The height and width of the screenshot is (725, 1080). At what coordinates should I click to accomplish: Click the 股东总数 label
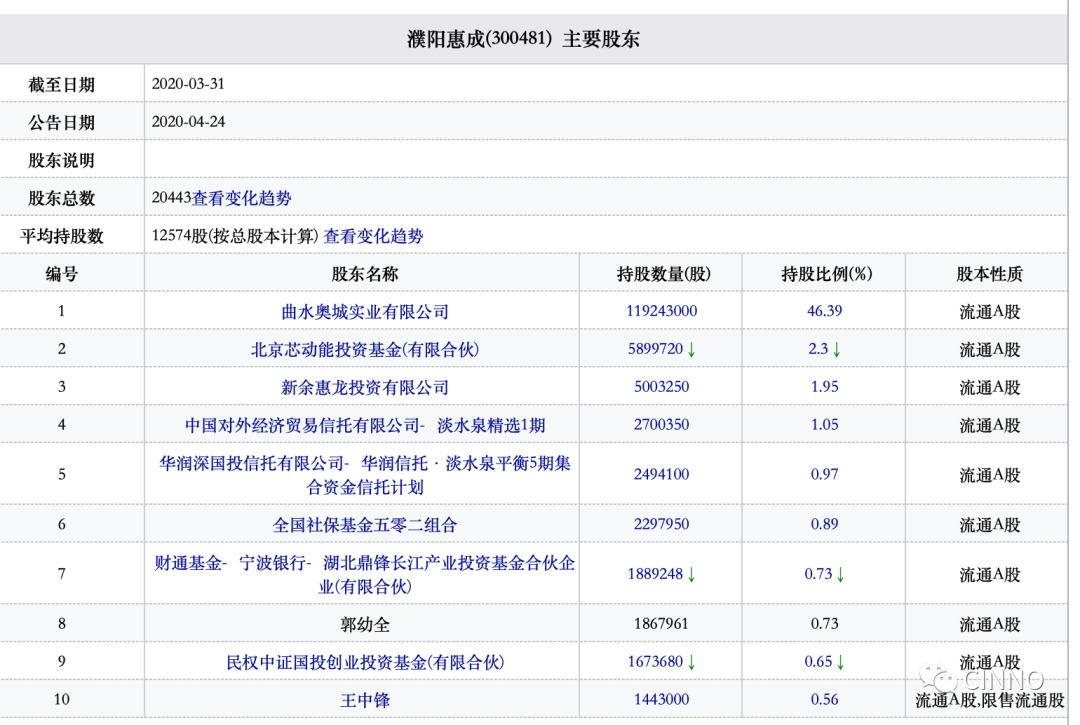tap(61, 198)
